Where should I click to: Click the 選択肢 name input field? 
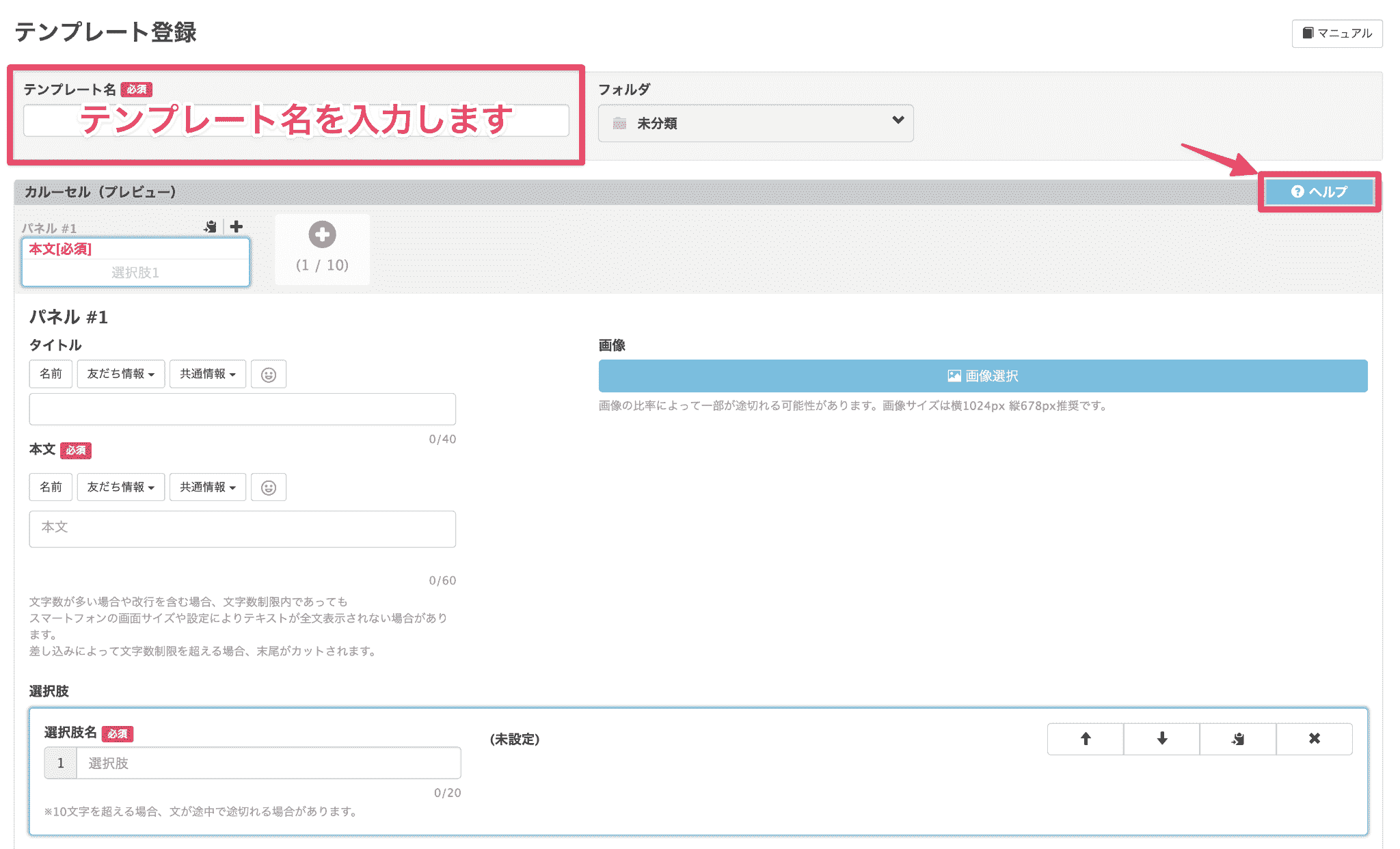click(268, 764)
